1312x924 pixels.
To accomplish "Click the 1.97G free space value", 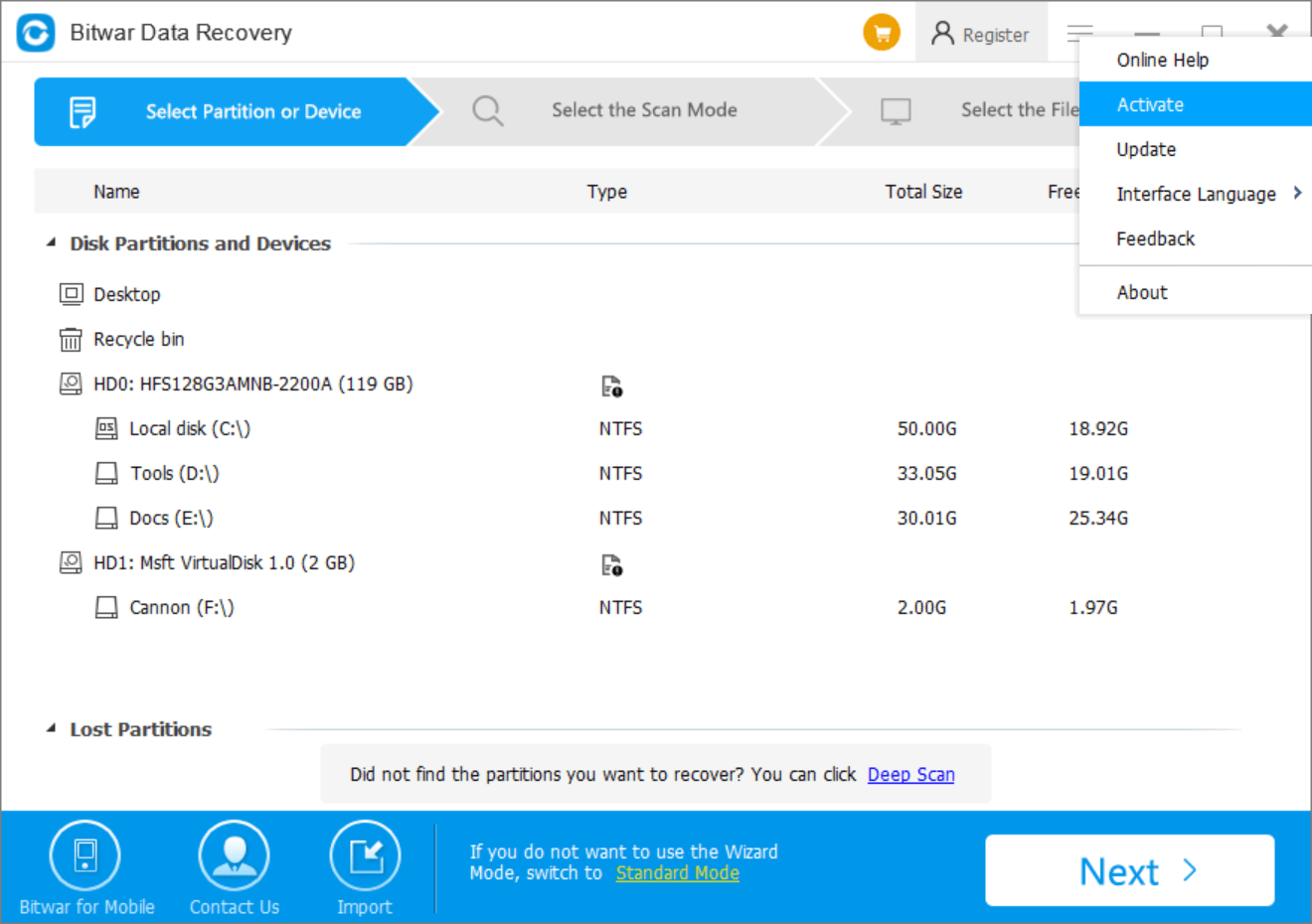I will (x=1092, y=607).
